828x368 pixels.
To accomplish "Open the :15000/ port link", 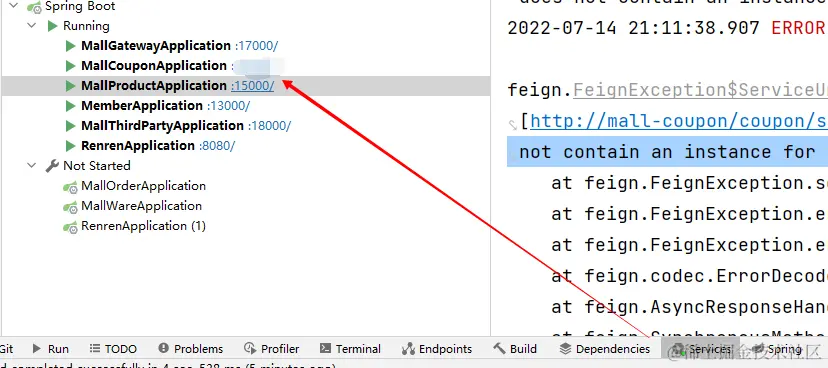I will [252, 86].
